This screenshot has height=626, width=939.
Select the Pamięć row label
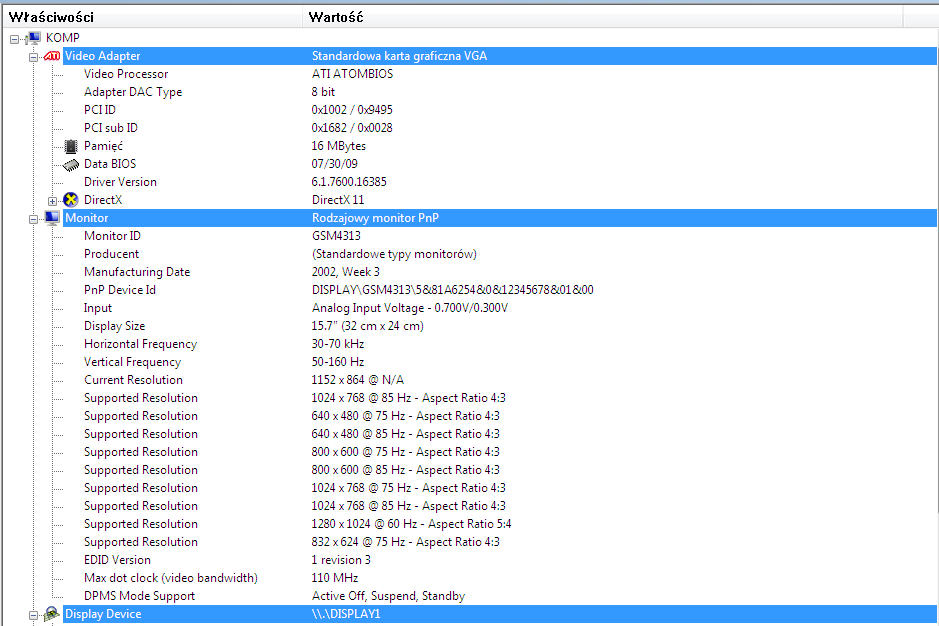(103, 146)
